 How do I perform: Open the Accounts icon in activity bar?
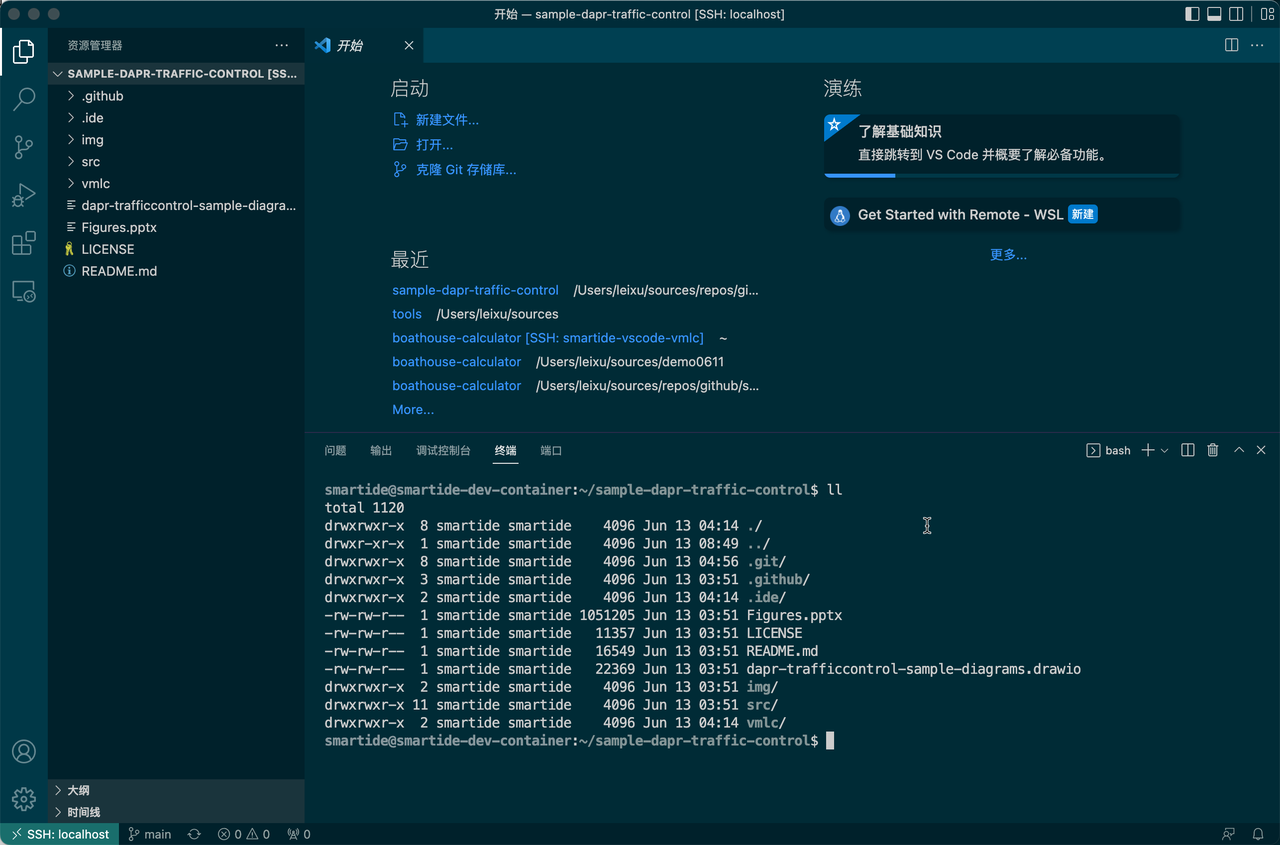24,752
